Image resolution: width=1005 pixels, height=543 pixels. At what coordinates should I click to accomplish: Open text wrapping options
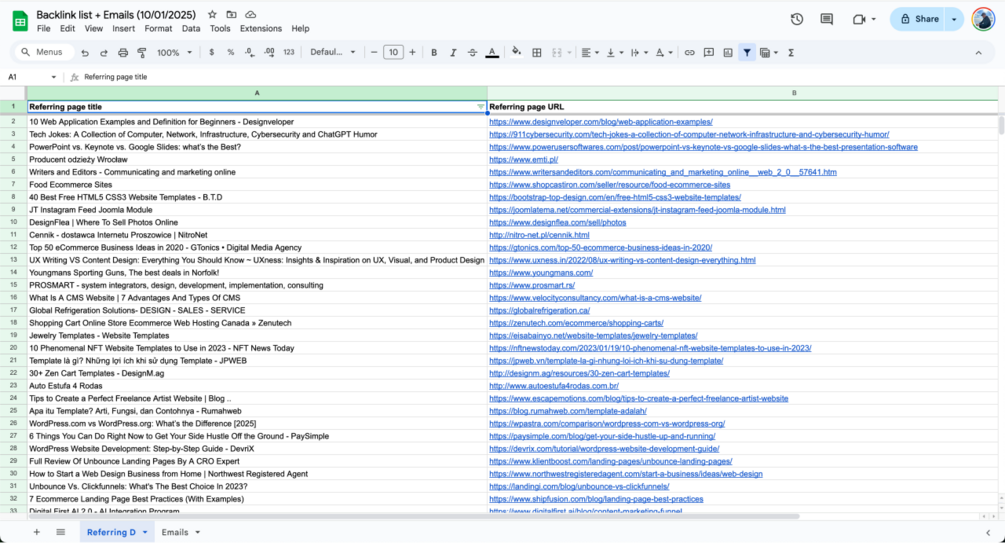pos(638,53)
